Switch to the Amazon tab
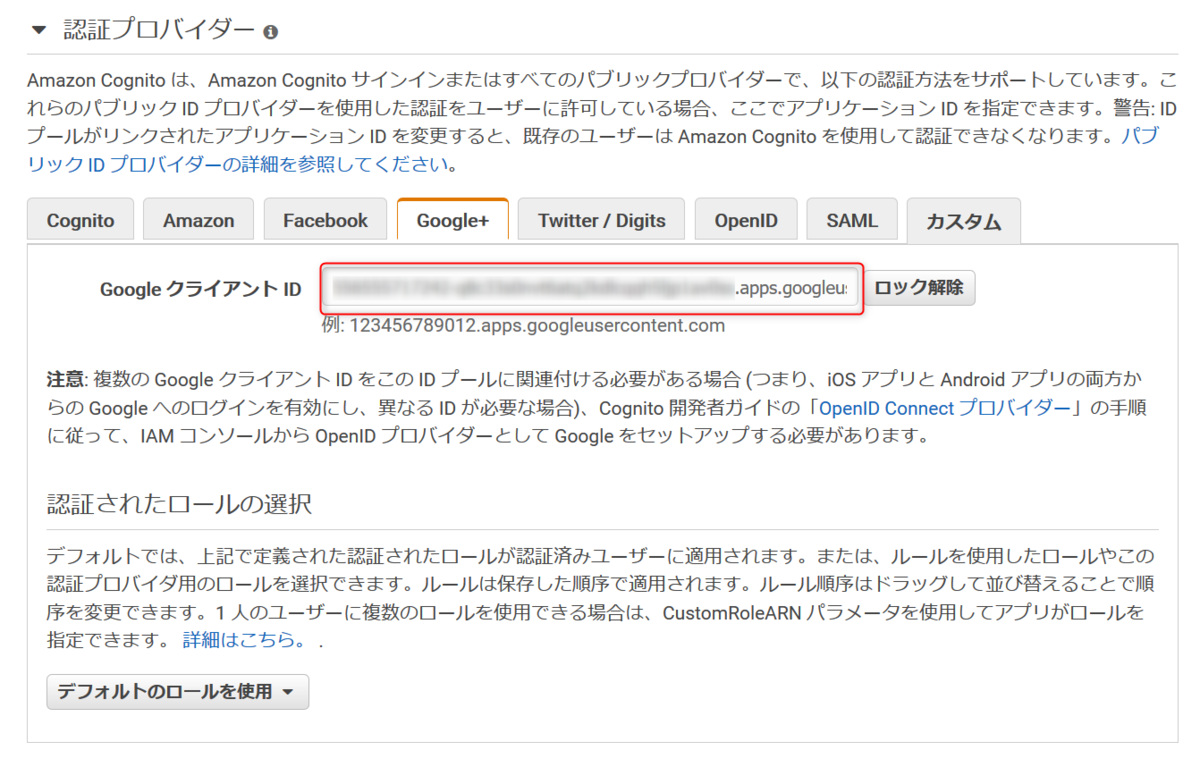This screenshot has width=1200, height=784. 199,220
